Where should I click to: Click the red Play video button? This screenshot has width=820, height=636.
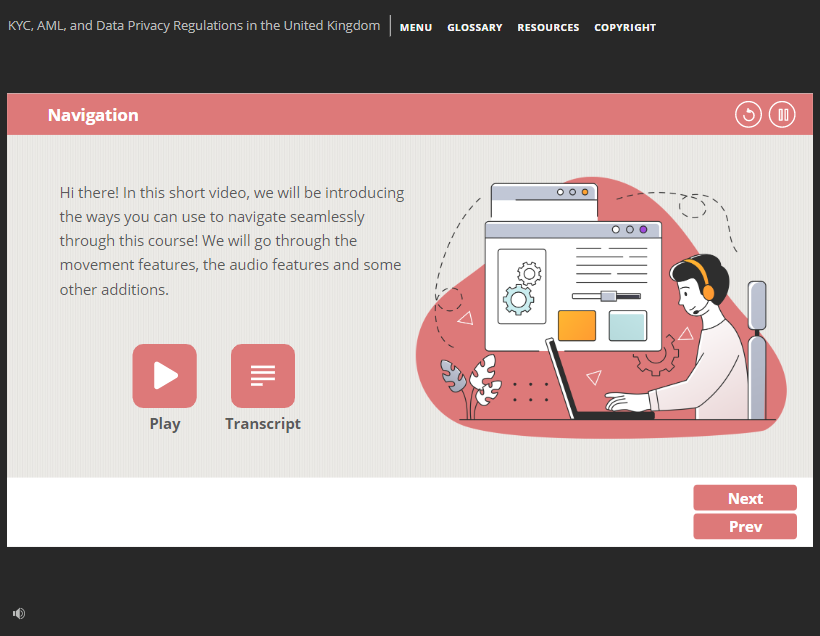click(x=165, y=376)
